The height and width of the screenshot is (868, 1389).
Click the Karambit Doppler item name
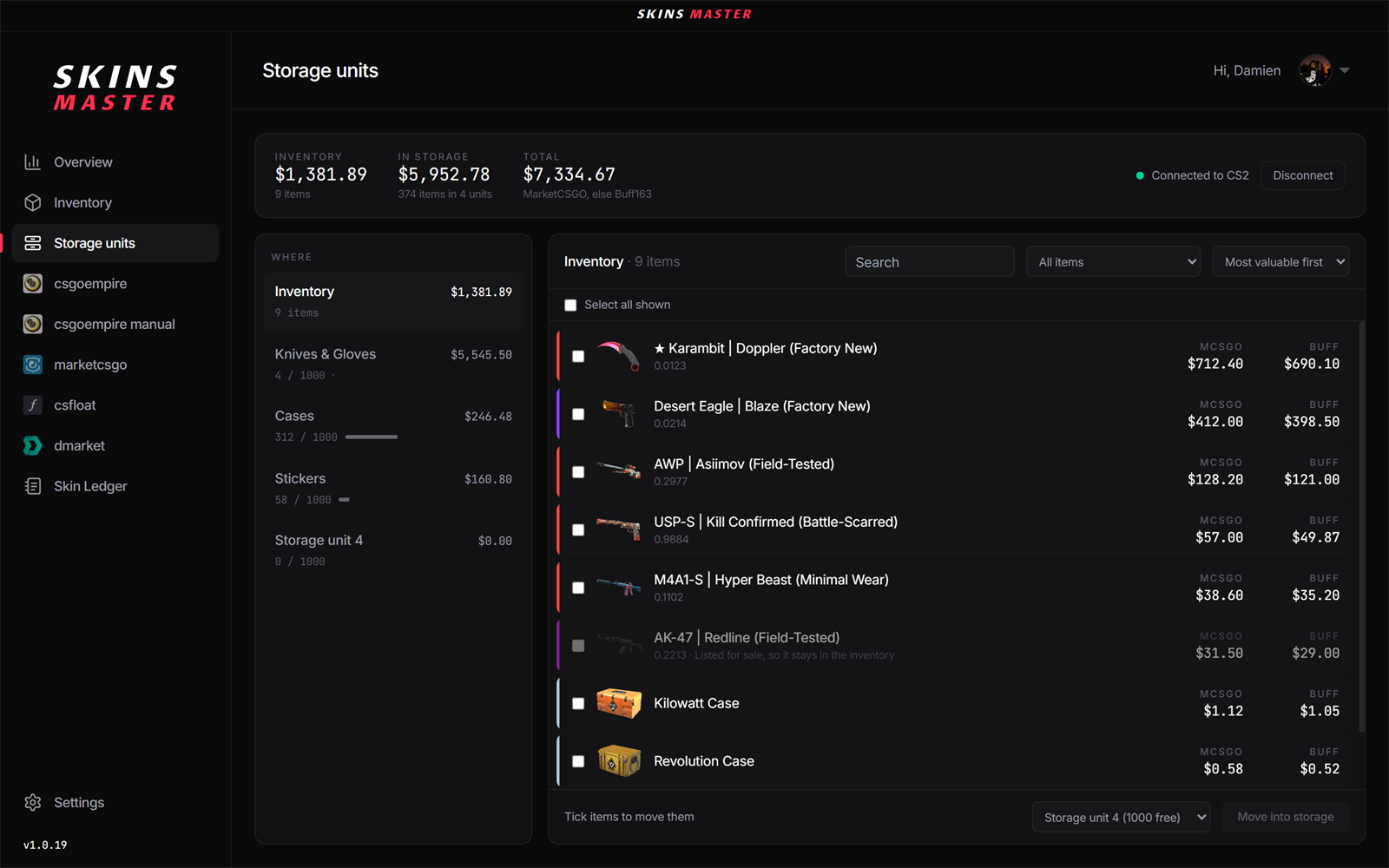(x=765, y=348)
